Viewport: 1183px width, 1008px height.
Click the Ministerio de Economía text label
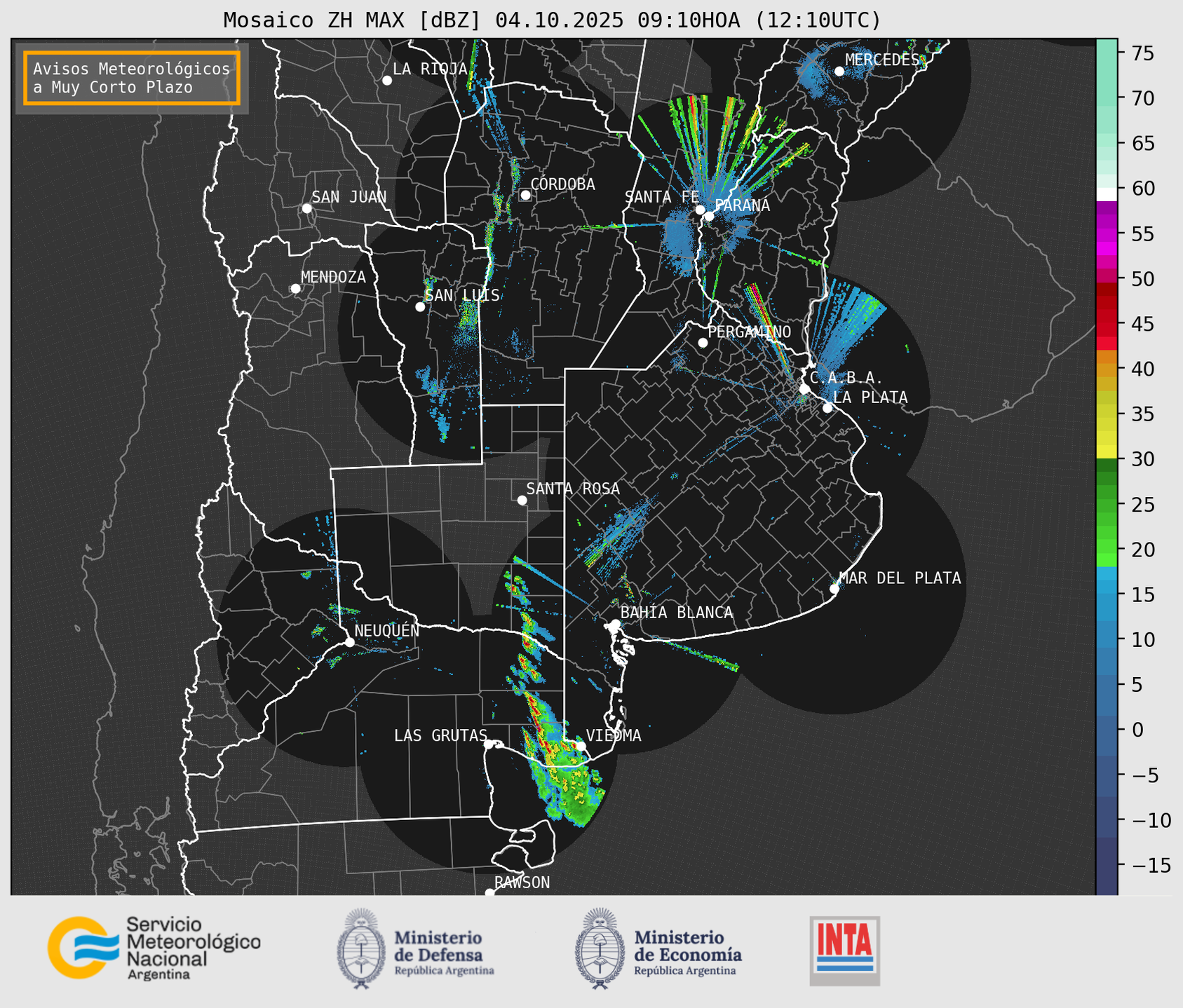coord(687,948)
